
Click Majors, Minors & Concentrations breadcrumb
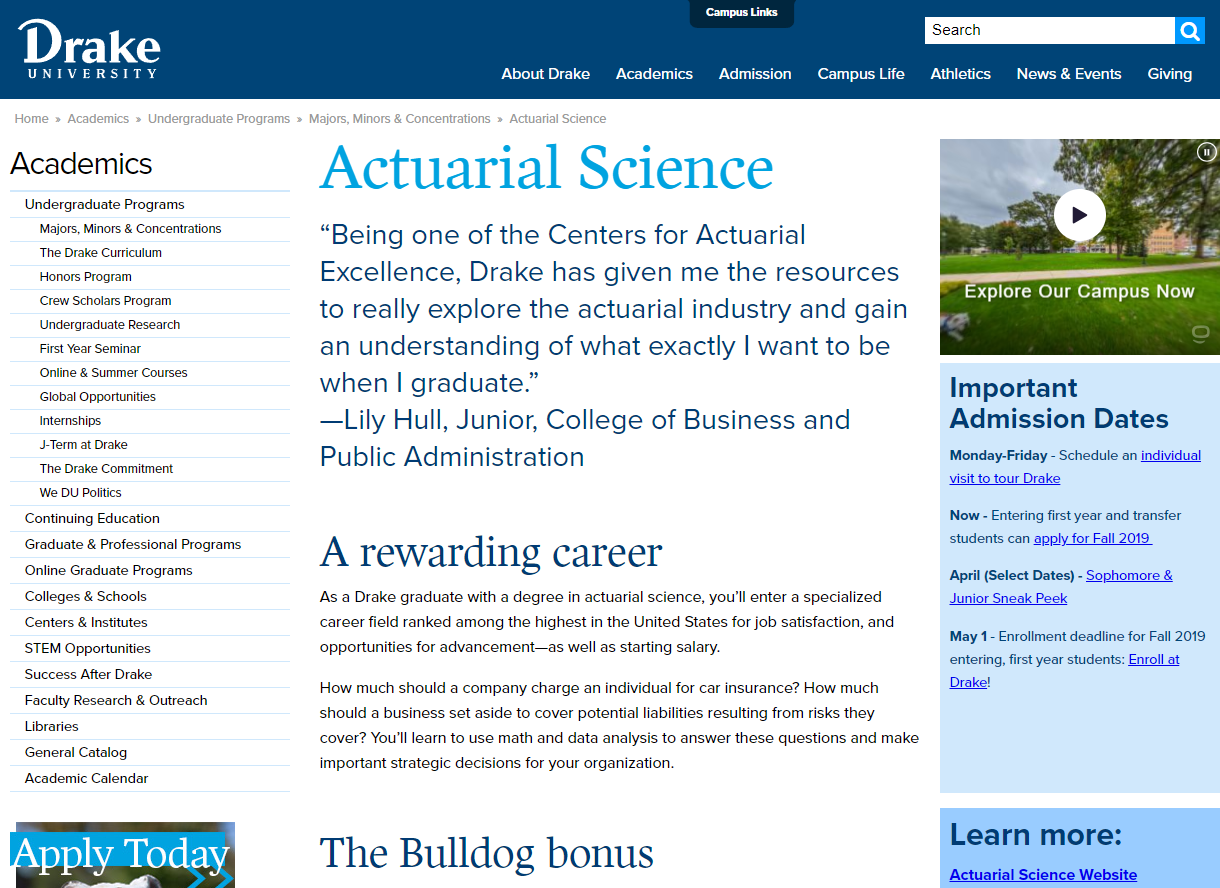coord(399,119)
